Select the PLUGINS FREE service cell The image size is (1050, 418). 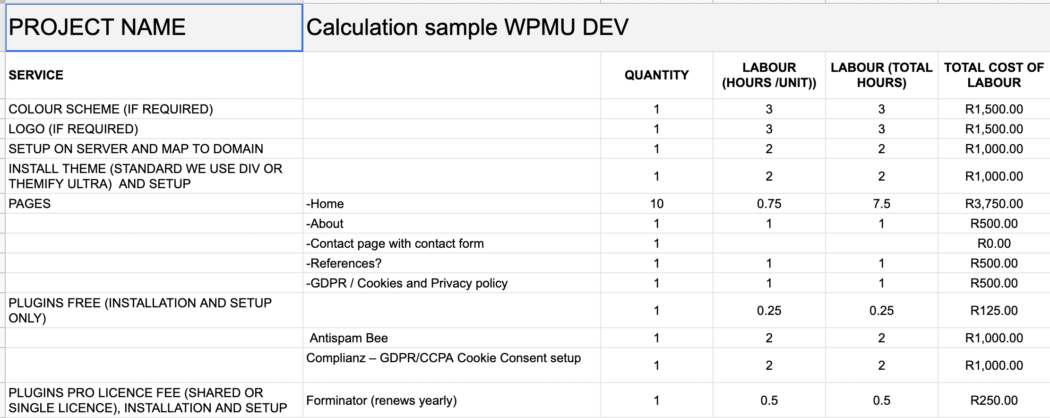(x=154, y=310)
